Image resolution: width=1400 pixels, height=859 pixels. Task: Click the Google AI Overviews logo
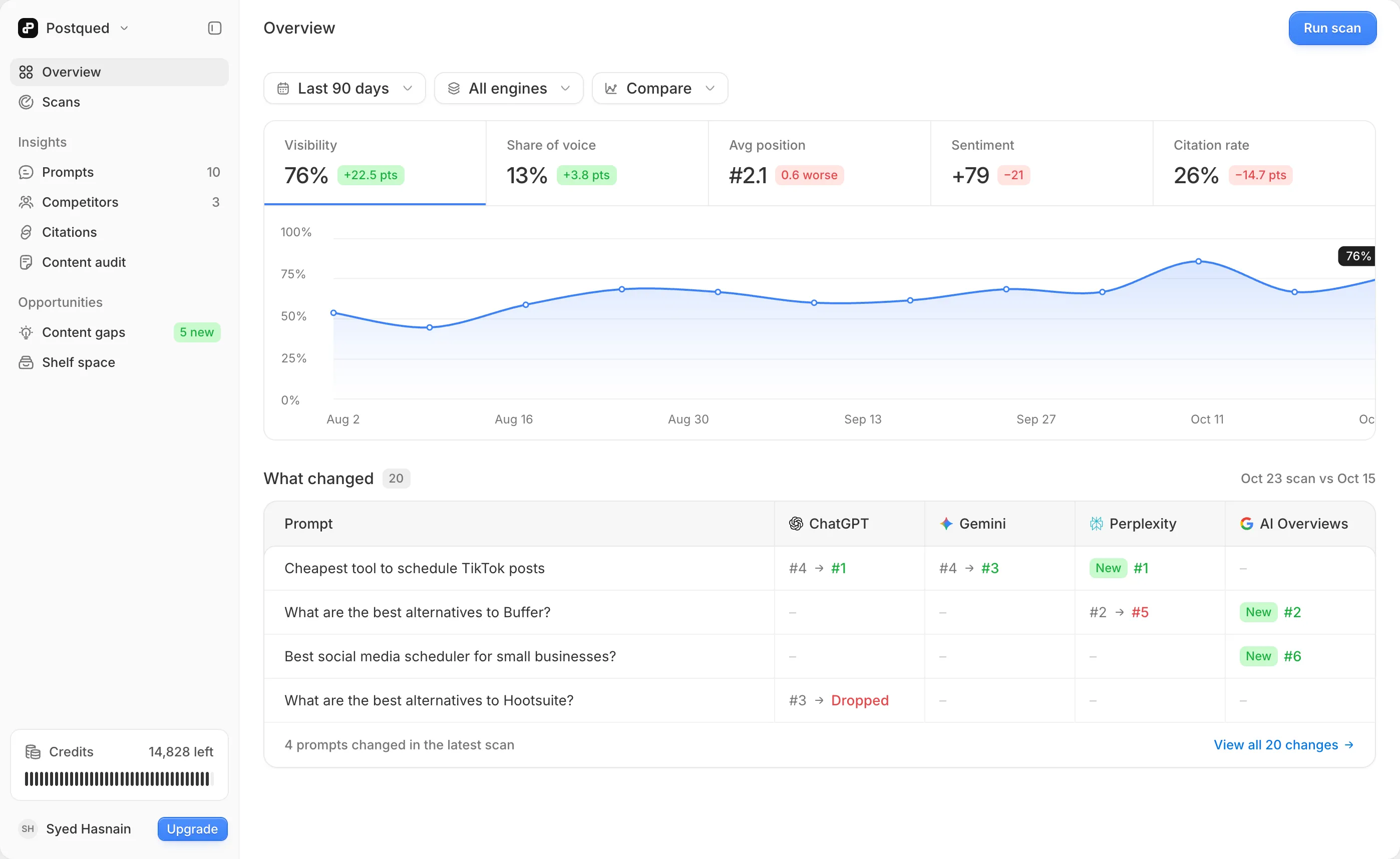(1247, 524)
